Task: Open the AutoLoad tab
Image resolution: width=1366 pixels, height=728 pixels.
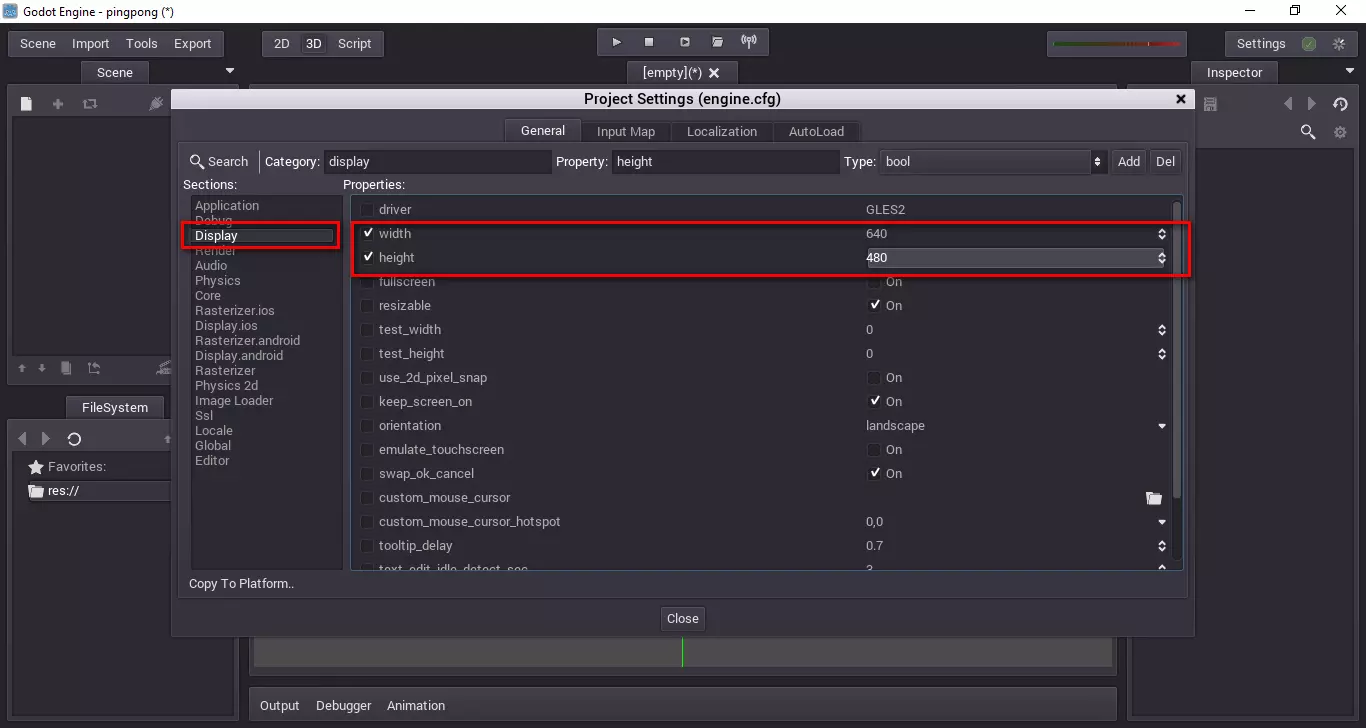Action: [816, 132]
